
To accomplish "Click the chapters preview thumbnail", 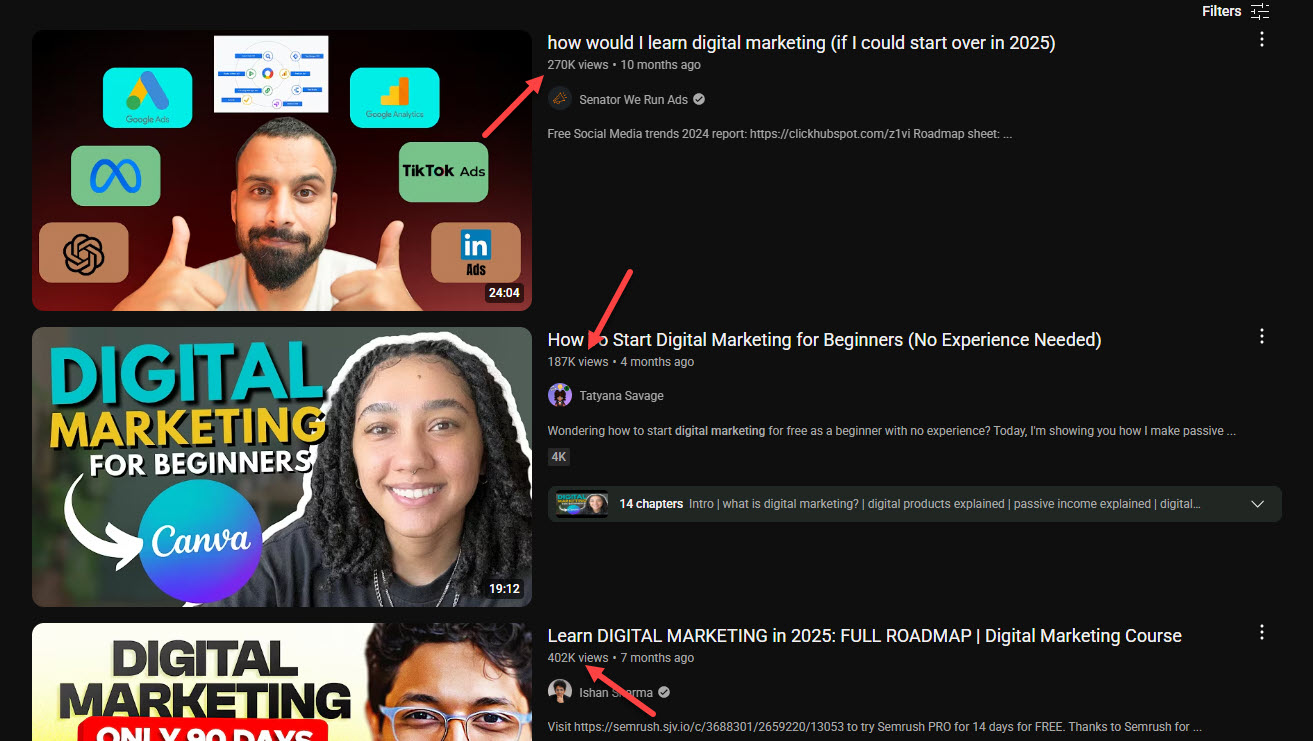I will 582,504.
